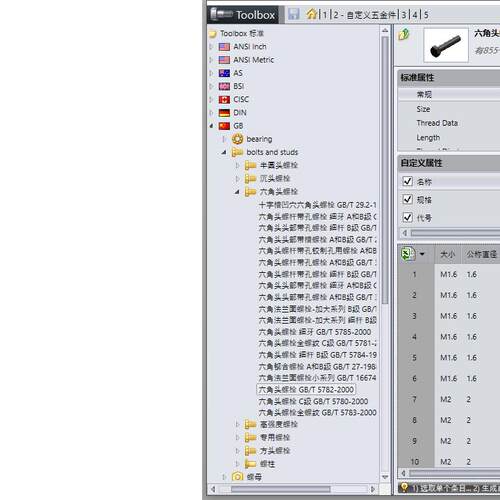Expand the ANSI Metric standard node
Viewport: 500px width, 500px height.
coord(211,60)
